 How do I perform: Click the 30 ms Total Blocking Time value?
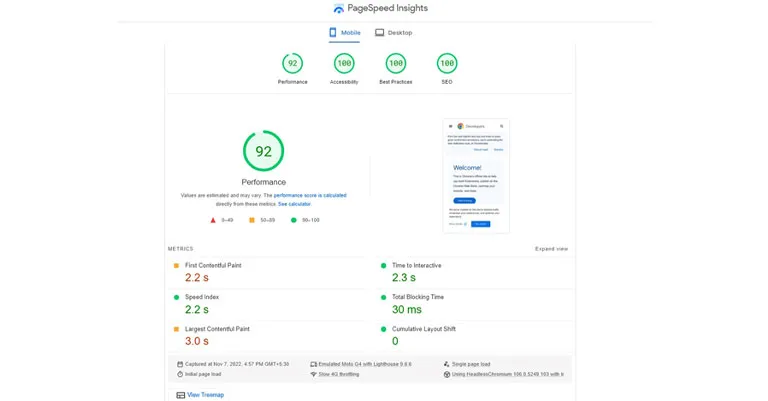(x=407, y=309)
